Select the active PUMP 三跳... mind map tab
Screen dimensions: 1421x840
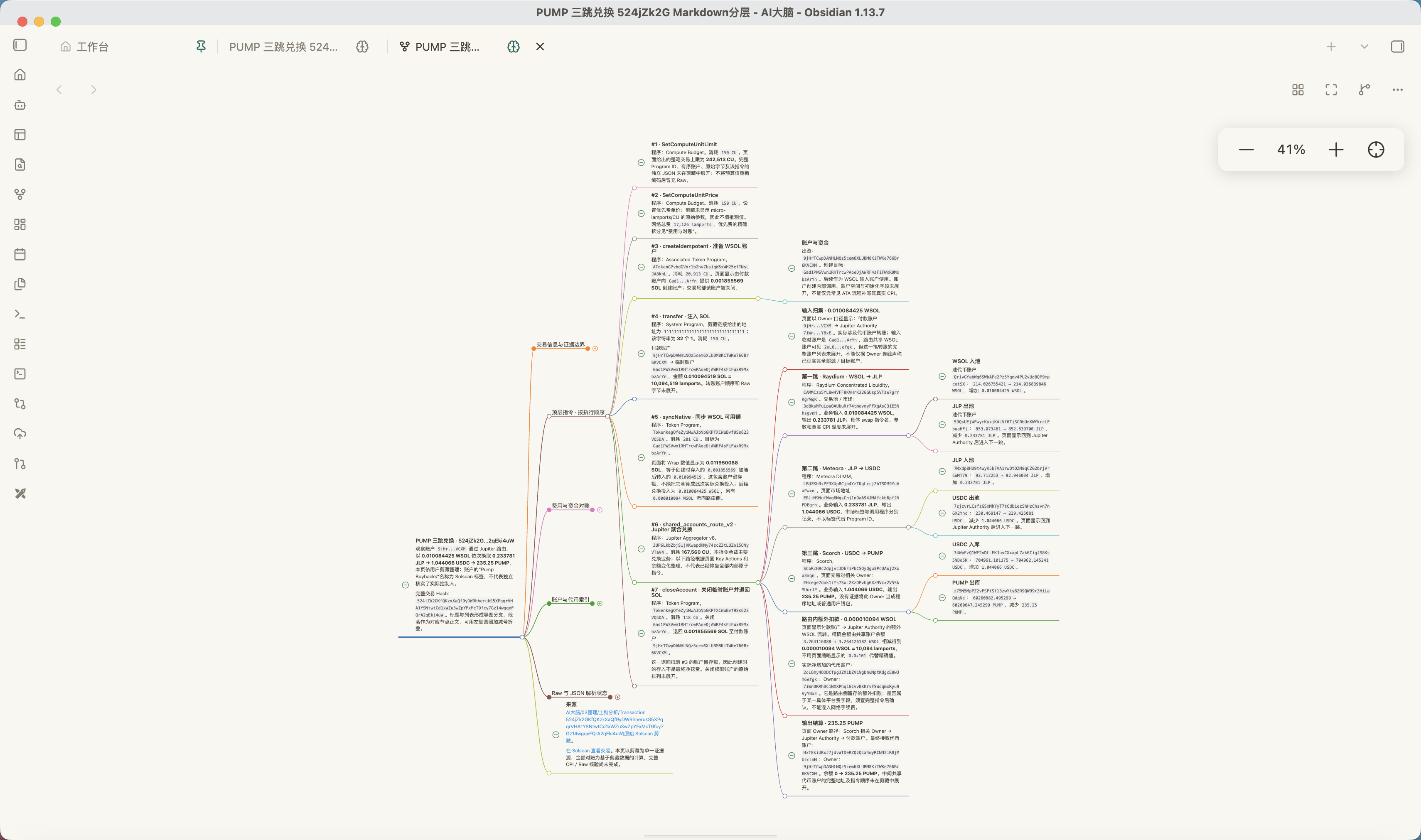447,47
